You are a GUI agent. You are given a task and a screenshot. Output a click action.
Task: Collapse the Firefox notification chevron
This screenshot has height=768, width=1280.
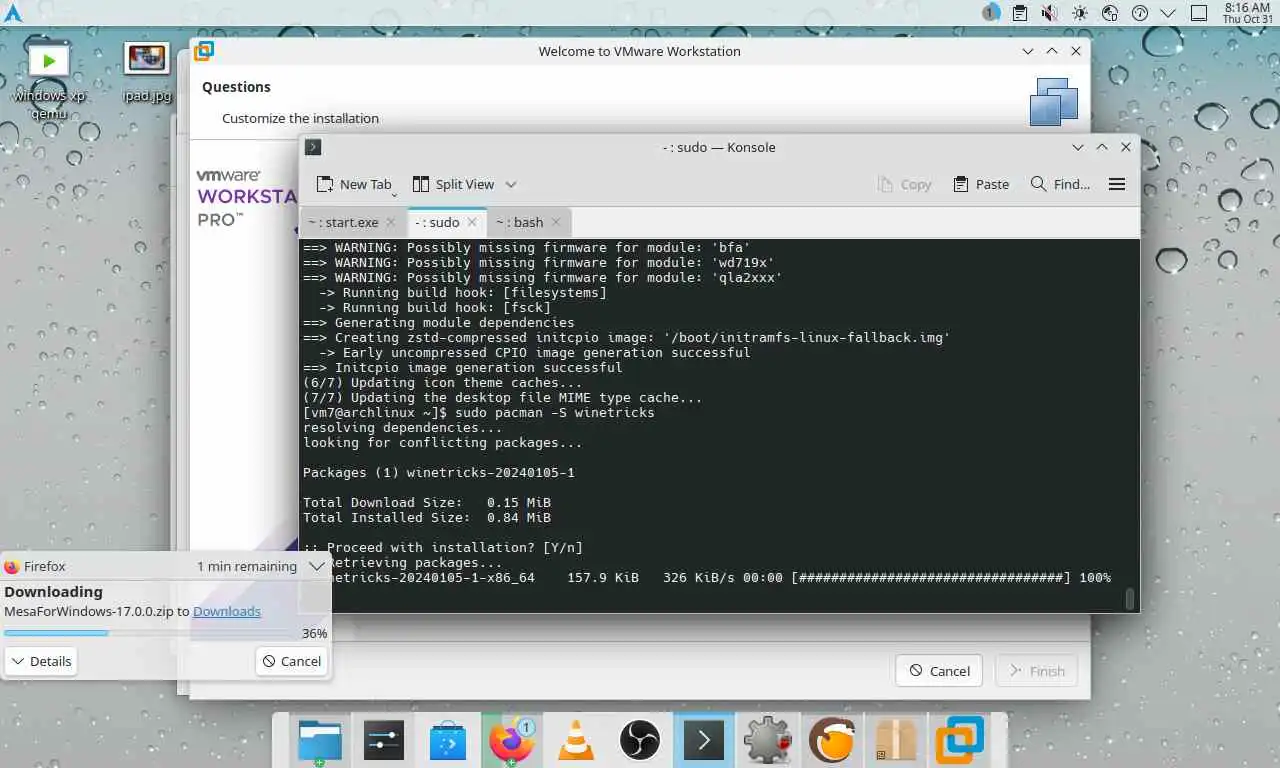316,566
